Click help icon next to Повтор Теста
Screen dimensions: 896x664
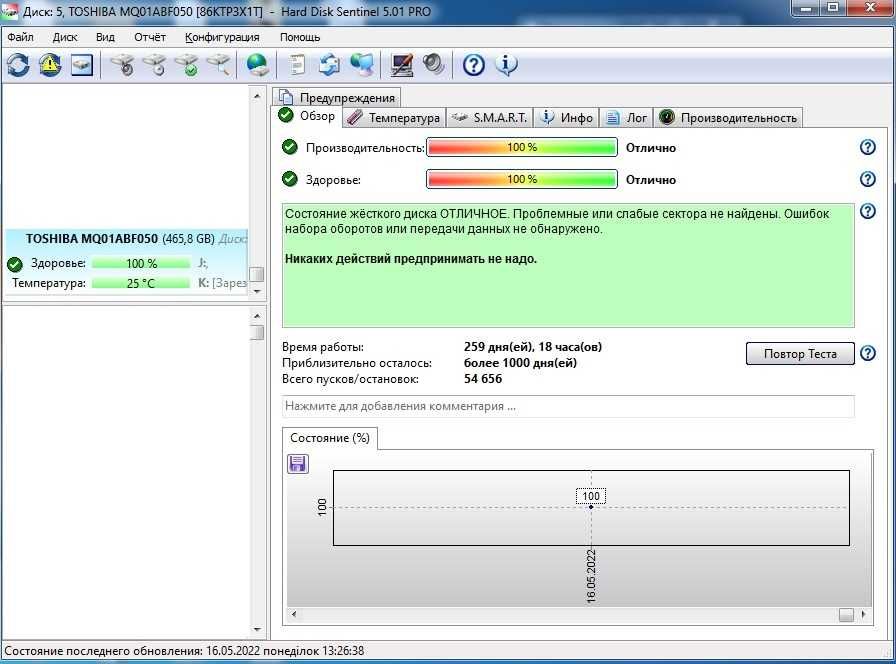[x=867, y=353]
